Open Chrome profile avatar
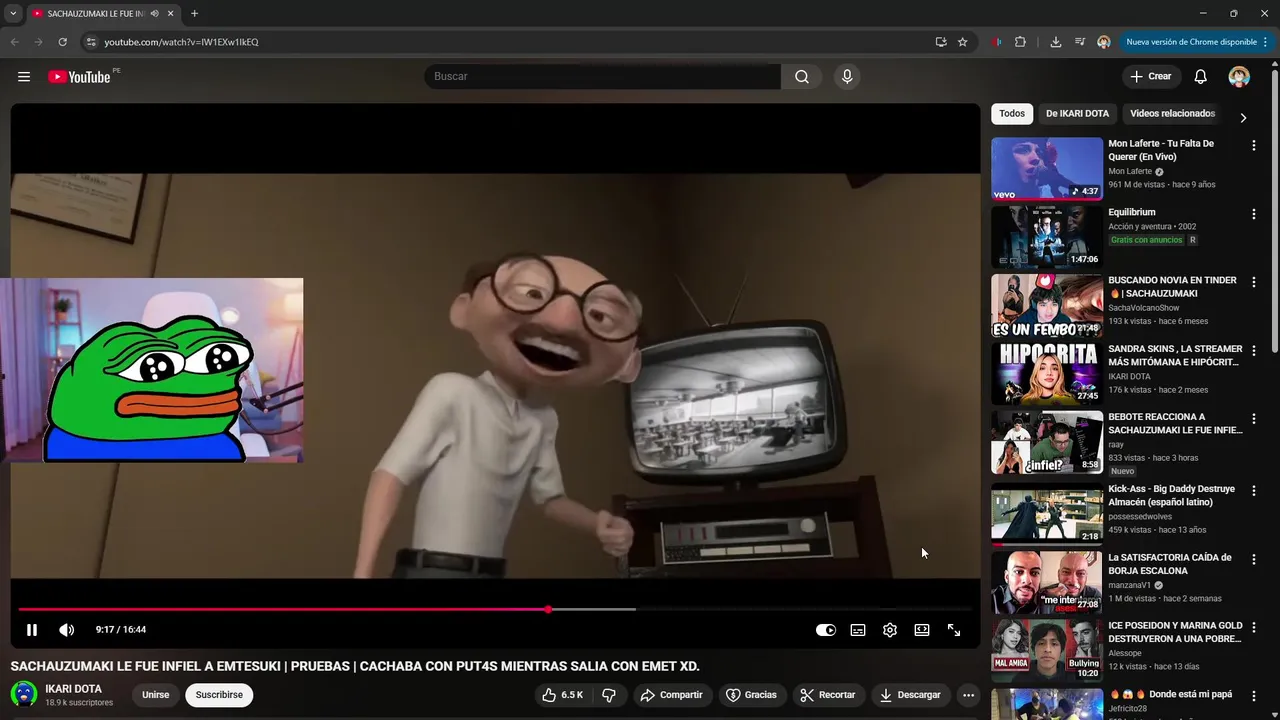 tap(1104, 42)
